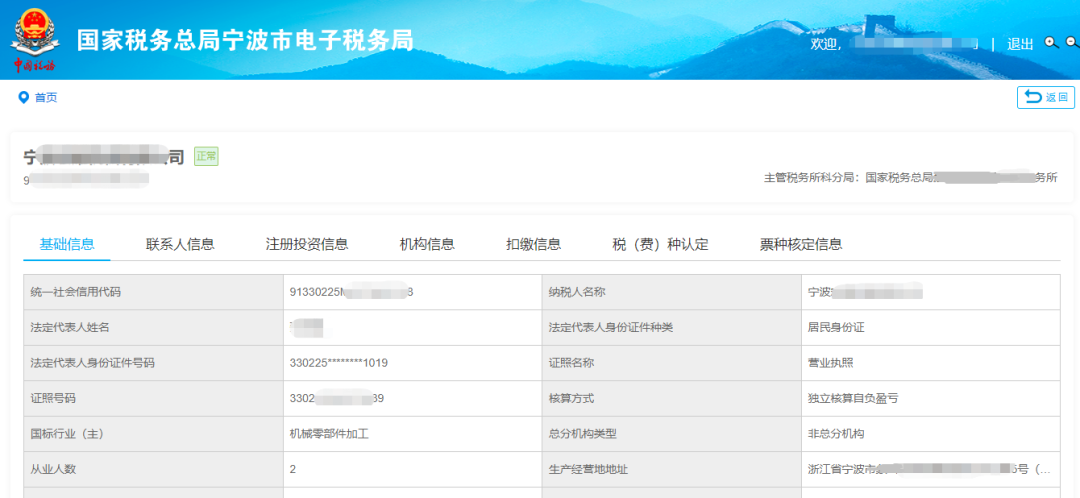Click the 核算方式 label cell

tap(672, 399)
